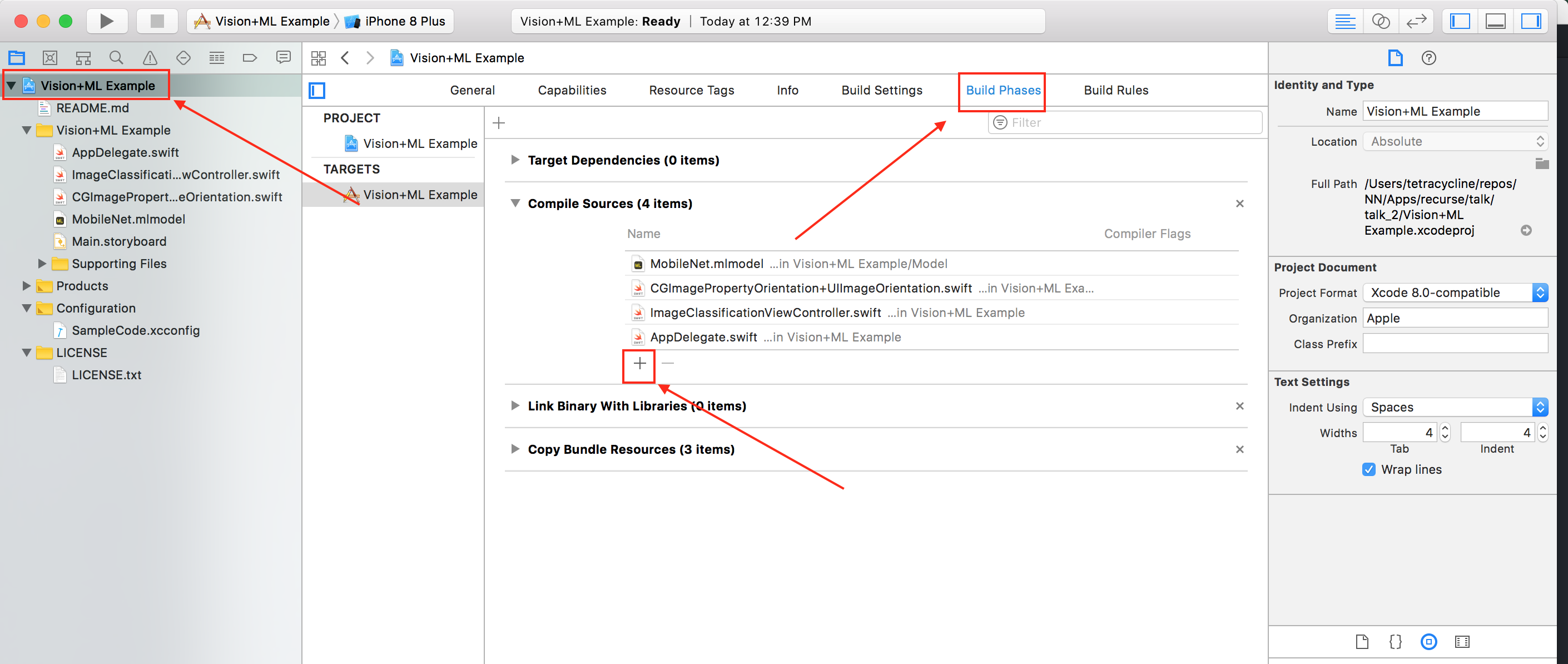Open the Report navigator speech bubble icon

tap(283, 58)
